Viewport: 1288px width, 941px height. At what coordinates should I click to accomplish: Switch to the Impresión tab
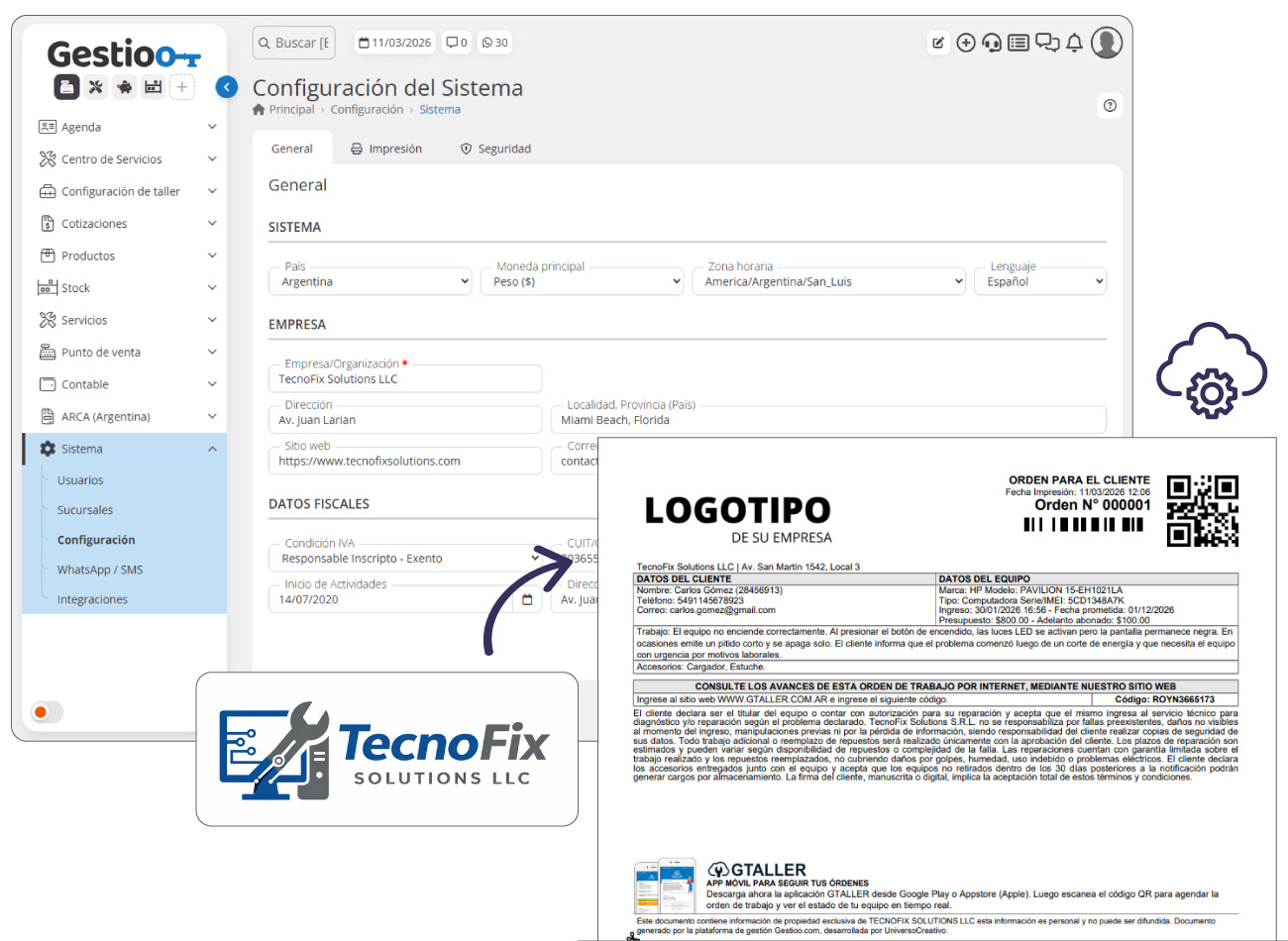point(386,149)
